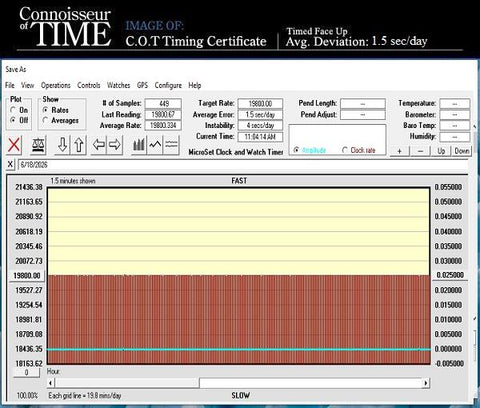Click the wavy lines display icon
The width and height of the screenshot is (480, 408).
pos(171,145)
